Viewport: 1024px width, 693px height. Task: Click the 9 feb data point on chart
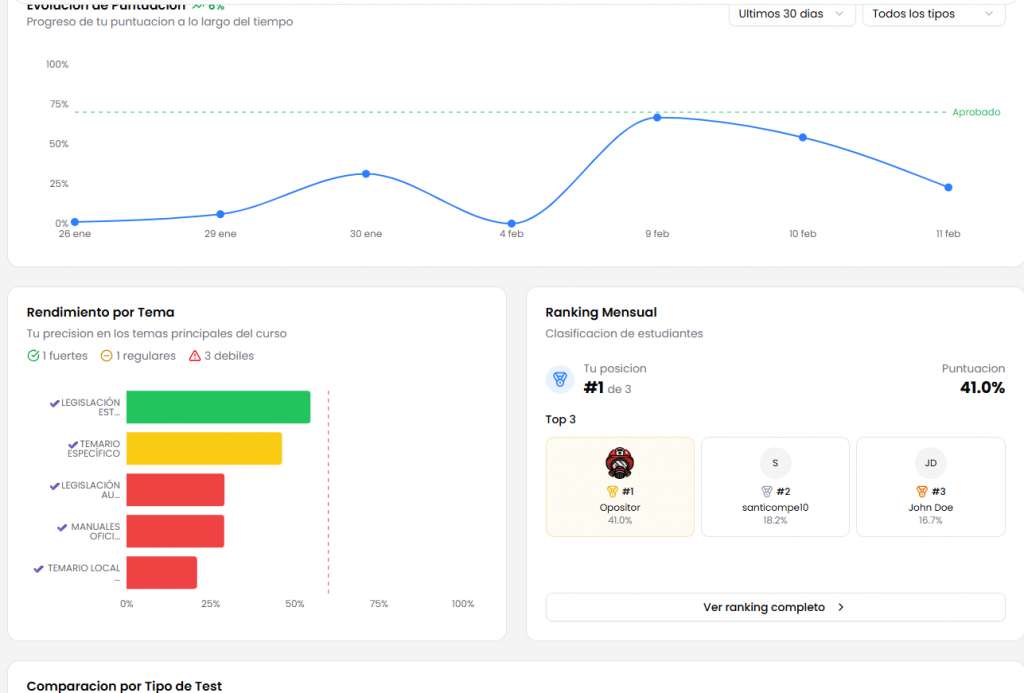(657, 118)
